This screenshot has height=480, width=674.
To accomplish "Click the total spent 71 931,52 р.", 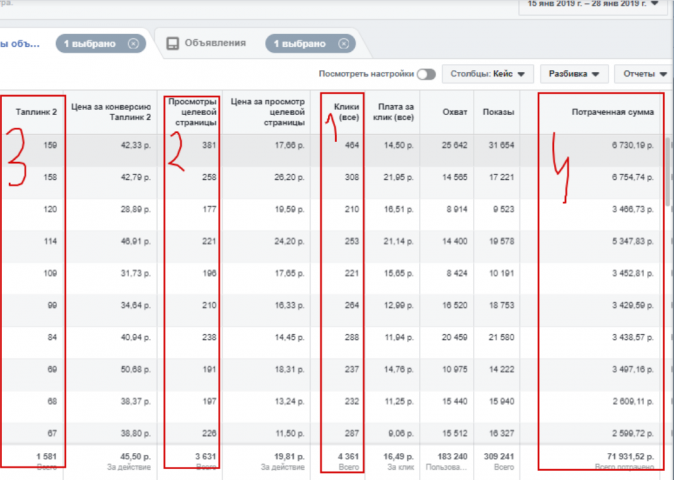I will tap(630, 457).
